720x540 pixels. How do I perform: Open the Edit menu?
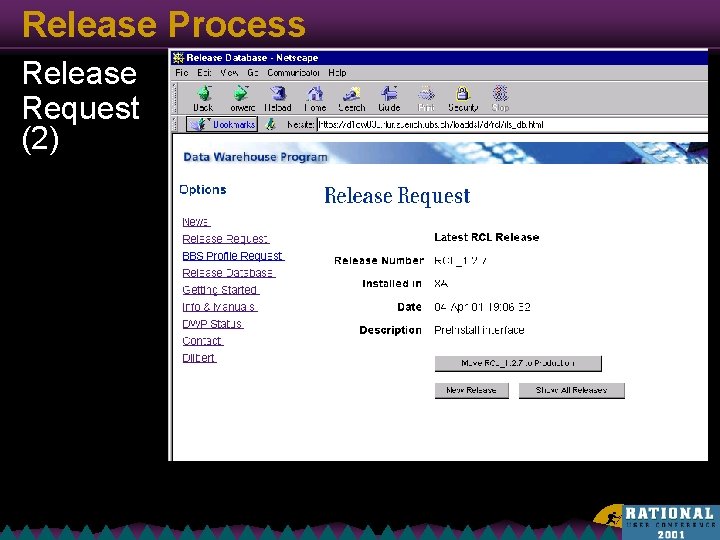pyautogui.click(x=204, y=73)
